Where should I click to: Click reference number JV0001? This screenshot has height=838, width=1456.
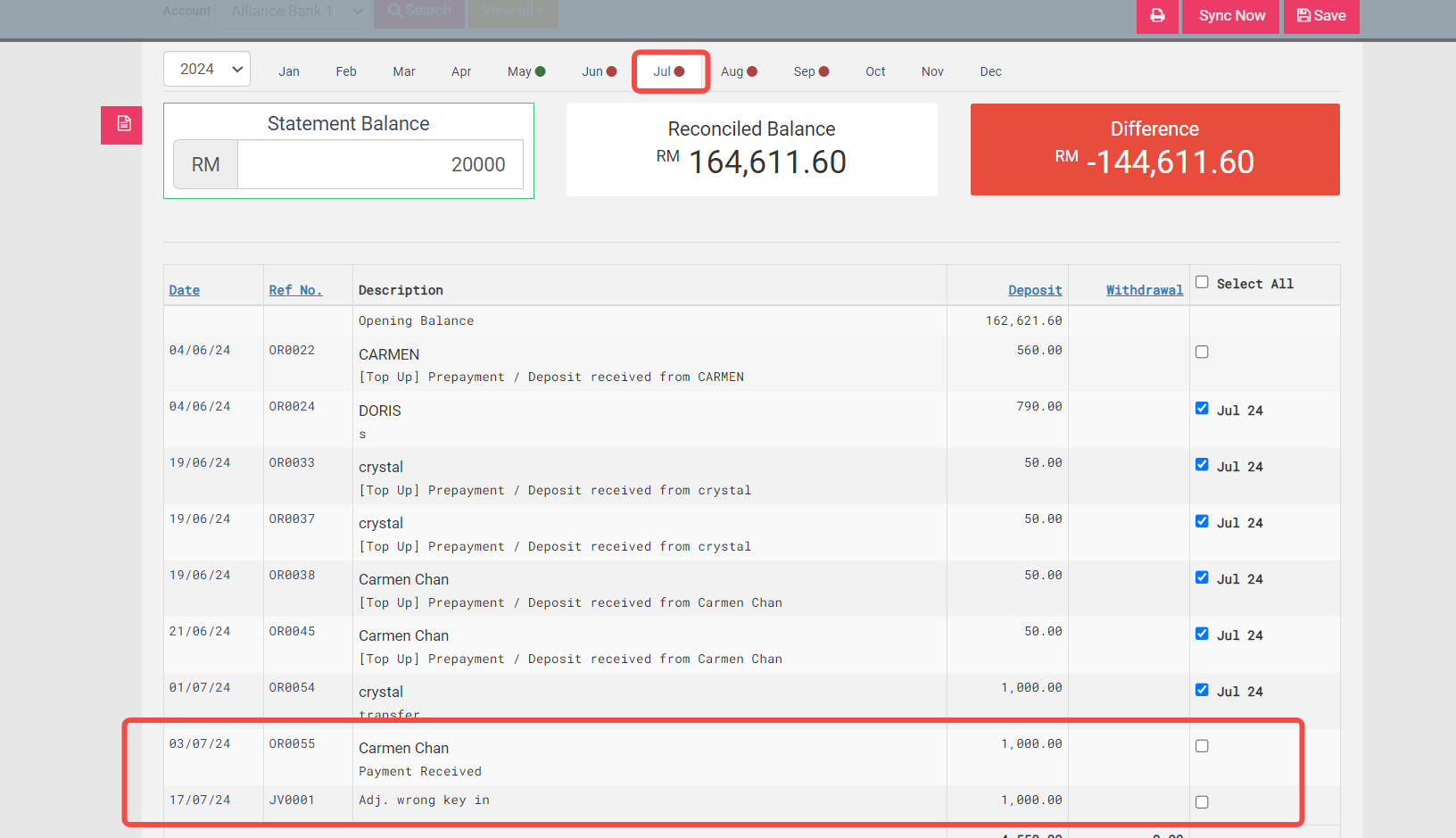292,800
